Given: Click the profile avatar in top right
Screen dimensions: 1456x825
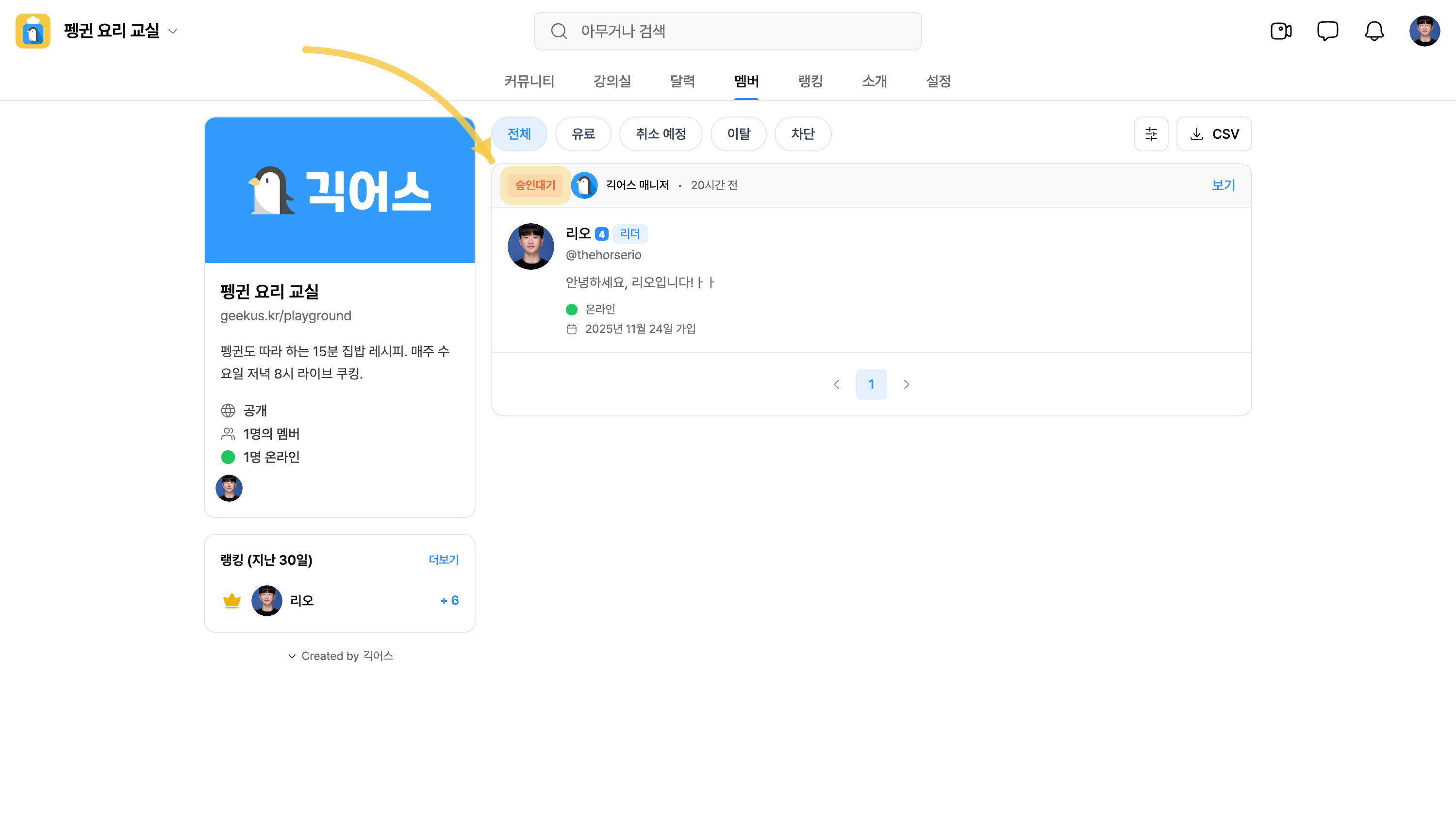Looking at the screenshot, I should [1424, 31].
